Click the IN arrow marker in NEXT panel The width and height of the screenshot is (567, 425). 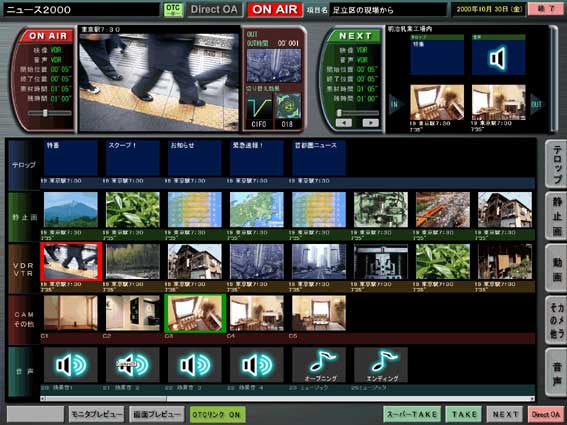[x=395, y=104]
